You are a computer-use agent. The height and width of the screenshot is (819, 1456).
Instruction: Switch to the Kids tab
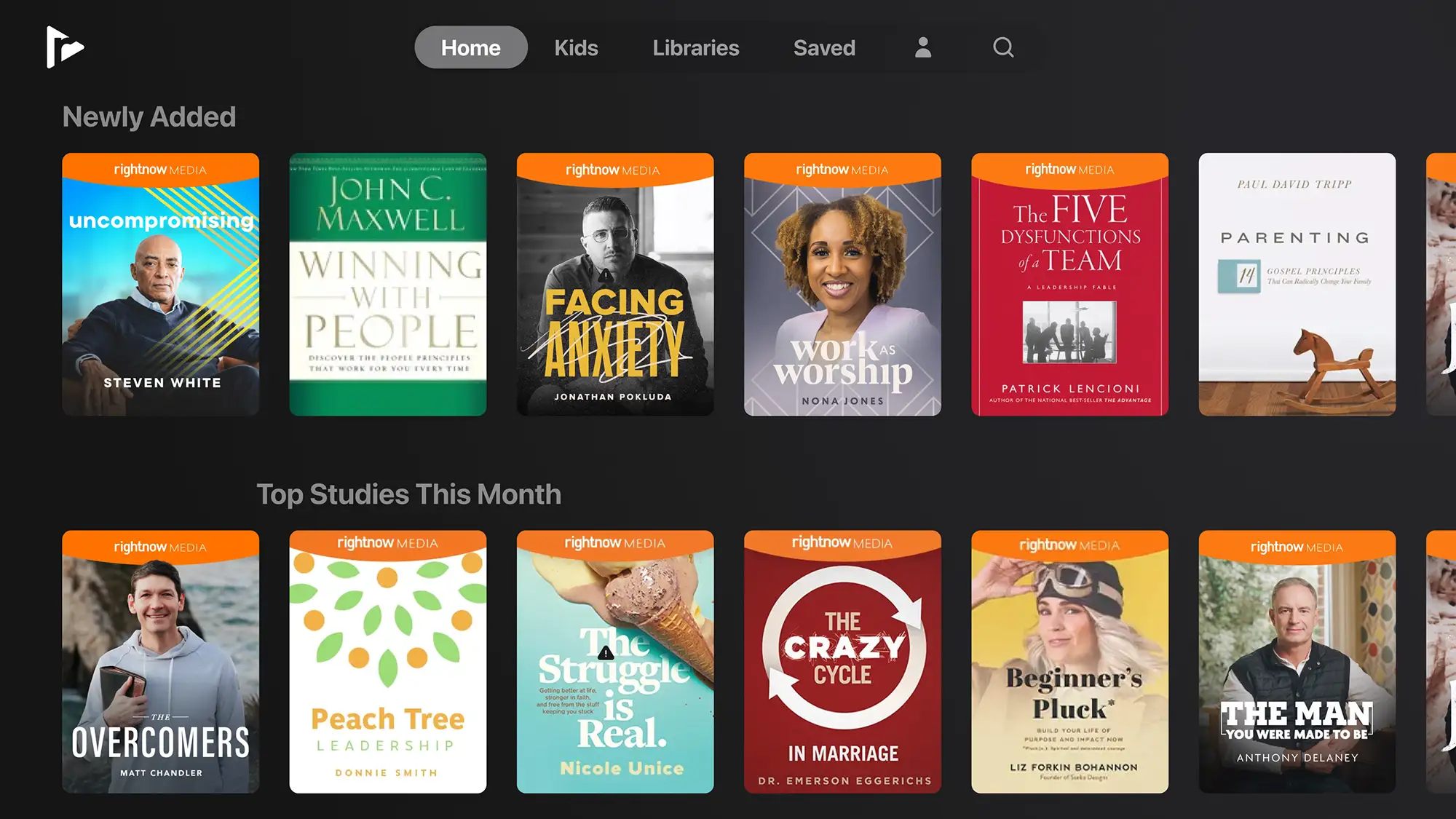(x=576, y=47)
